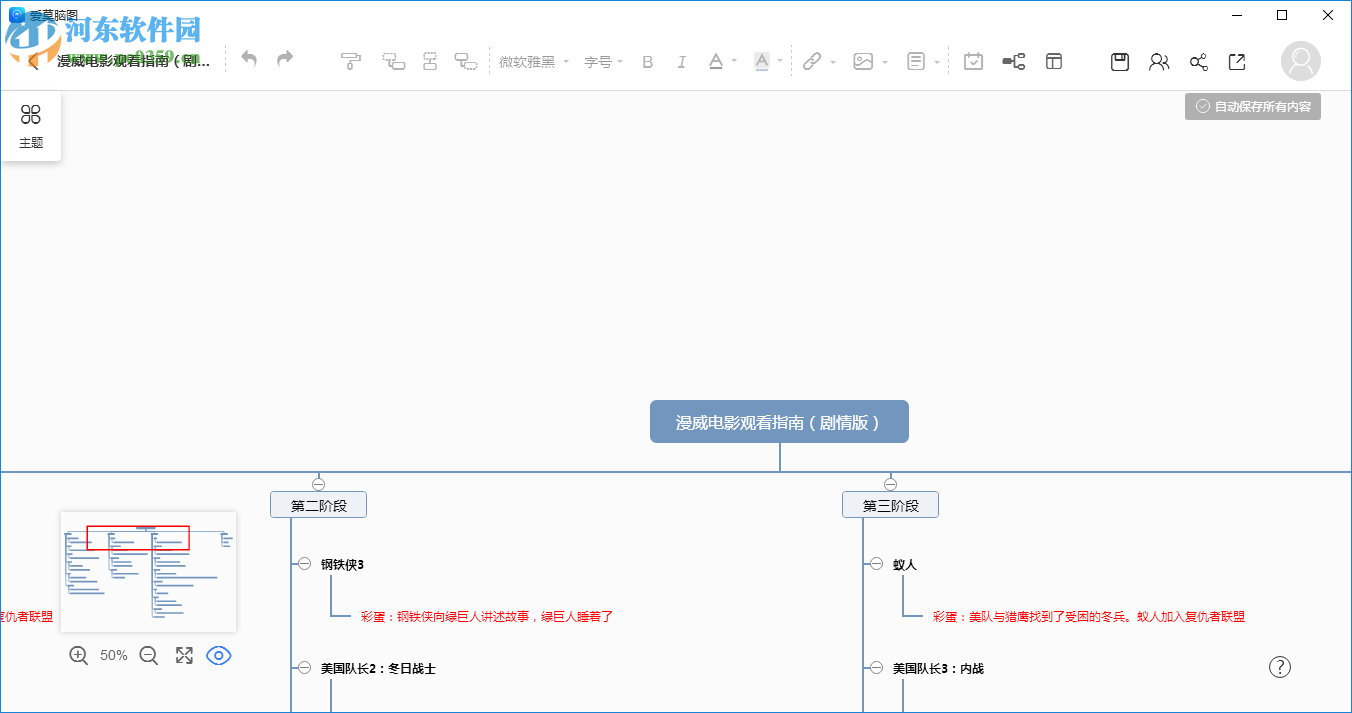The height and width of the screenshot is (713, 1352).
Task: Open the 字号 font size dropdown
Action: (x=603, y=62)
